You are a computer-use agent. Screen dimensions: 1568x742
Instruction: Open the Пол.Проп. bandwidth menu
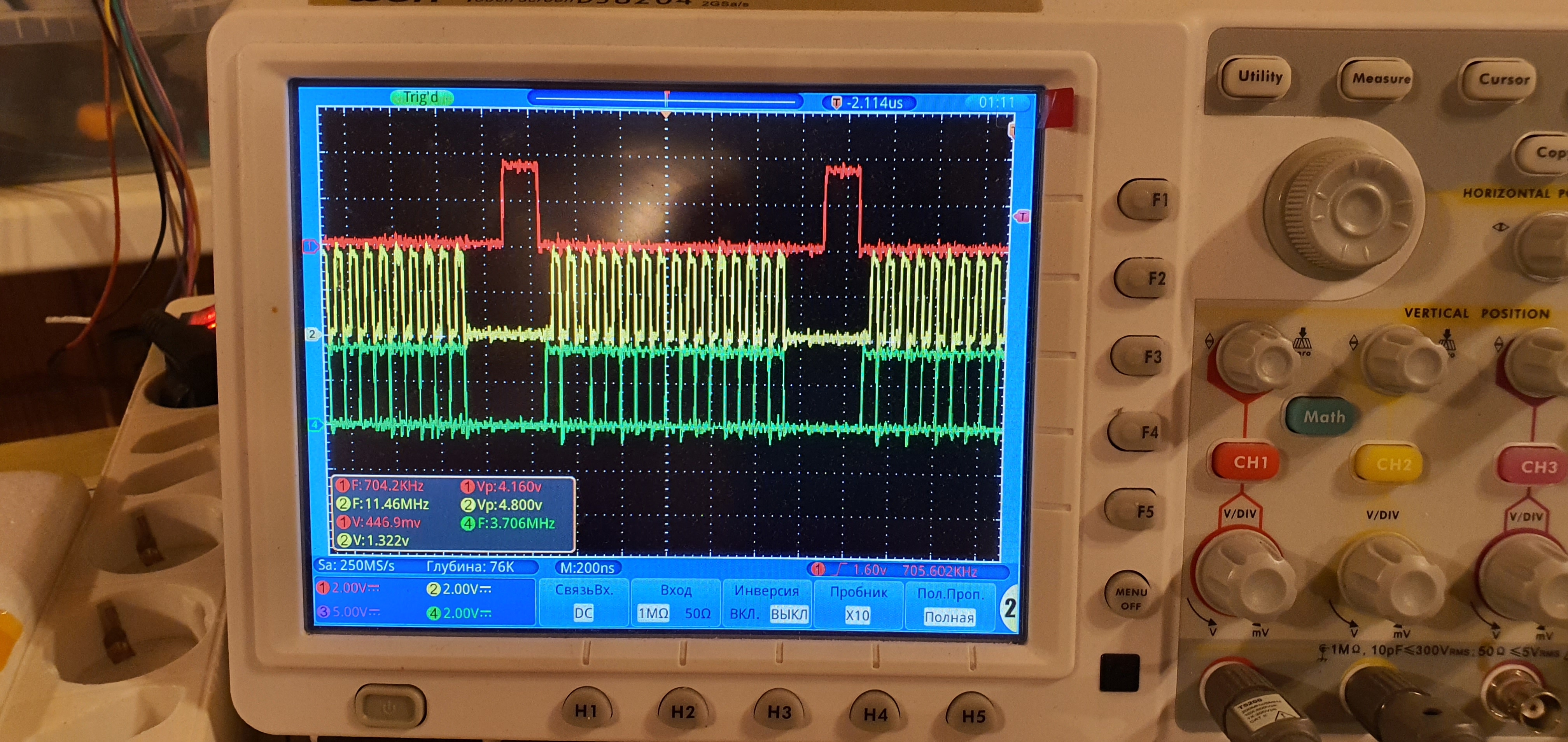click(x=950, y=605)
